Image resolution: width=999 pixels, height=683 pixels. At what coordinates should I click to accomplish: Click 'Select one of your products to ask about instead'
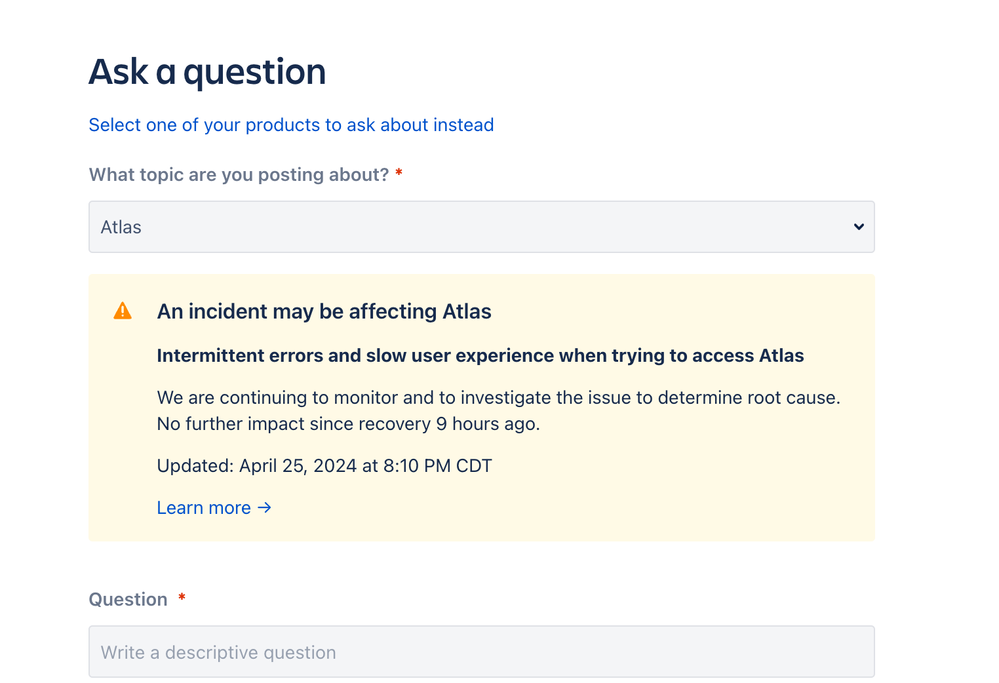[x=290, y=125]
